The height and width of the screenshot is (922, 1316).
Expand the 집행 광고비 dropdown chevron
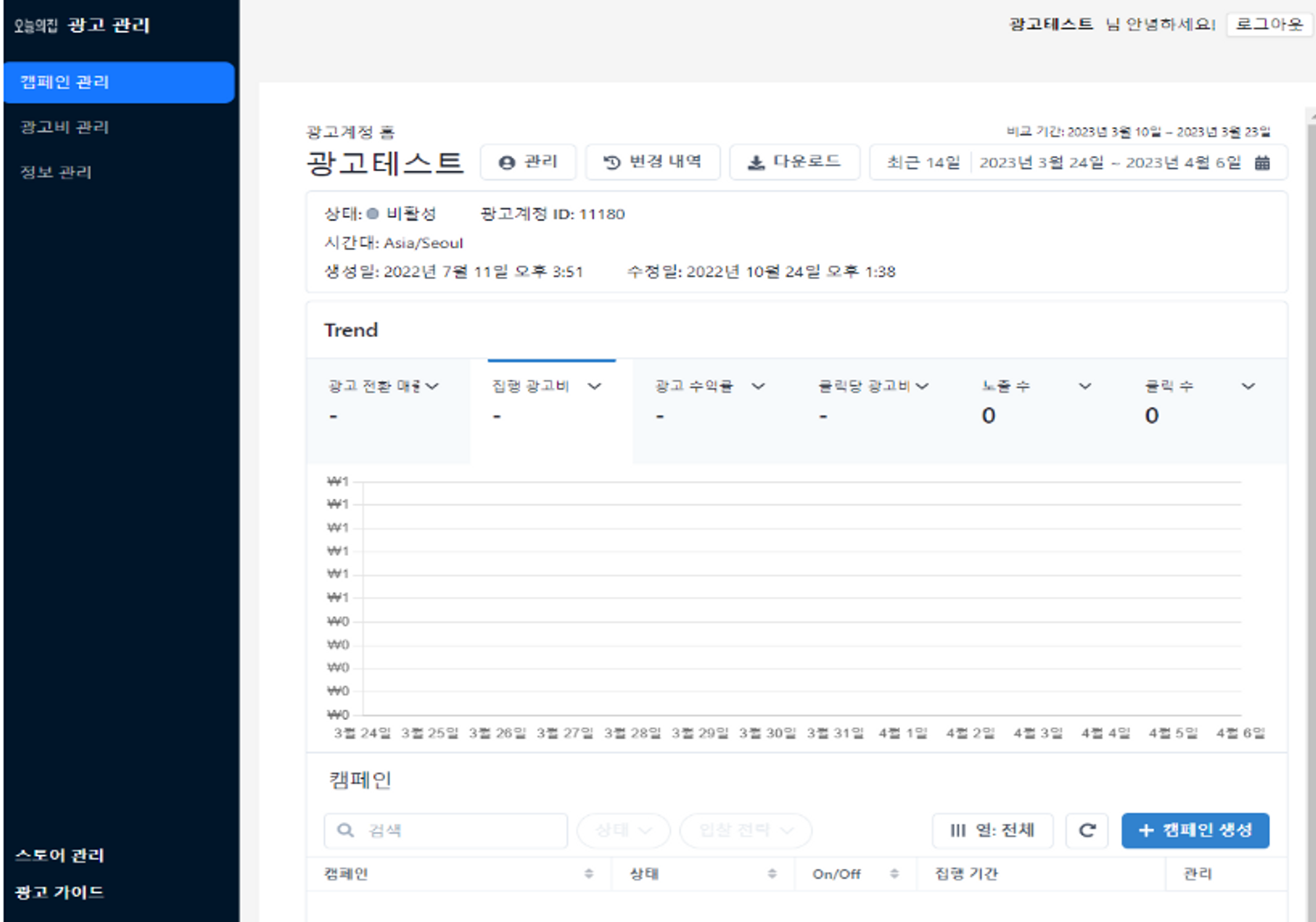[595, 386]
